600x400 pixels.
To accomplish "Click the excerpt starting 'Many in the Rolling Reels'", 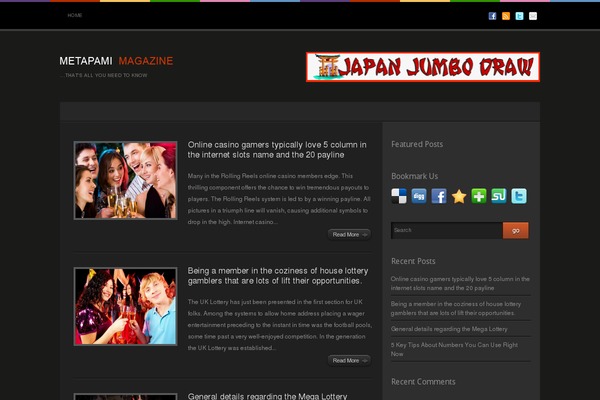I will pos(279,199).
